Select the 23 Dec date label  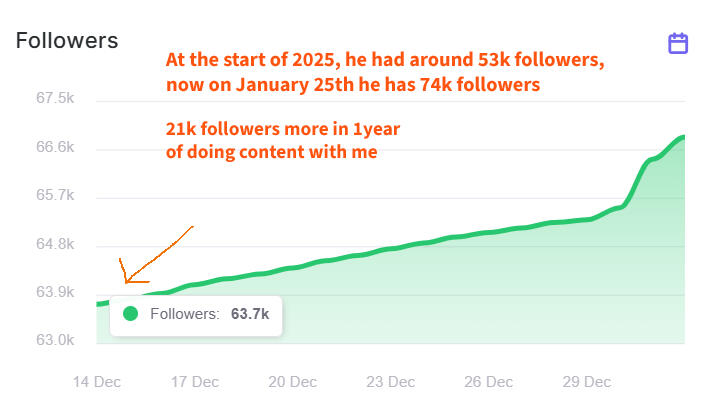(390, 381)
